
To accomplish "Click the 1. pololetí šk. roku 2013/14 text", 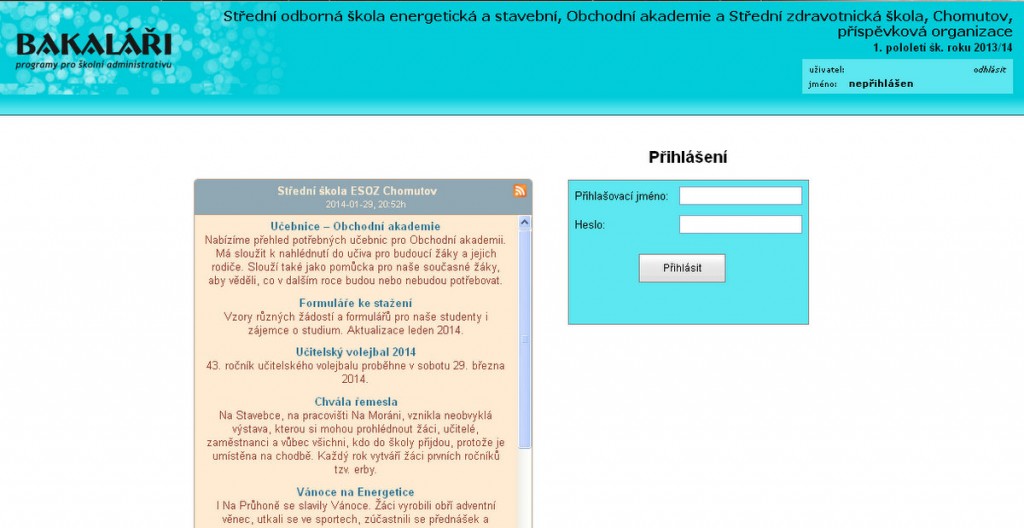I will [942, 48].
